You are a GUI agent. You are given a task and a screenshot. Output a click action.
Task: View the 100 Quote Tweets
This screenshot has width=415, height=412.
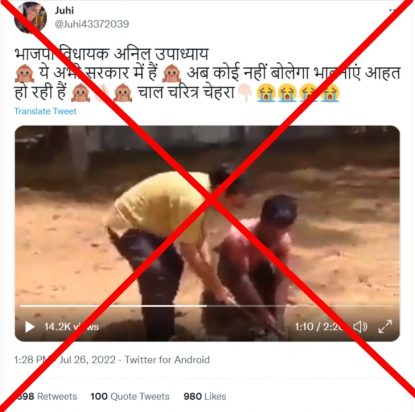(x=130, y=396)
